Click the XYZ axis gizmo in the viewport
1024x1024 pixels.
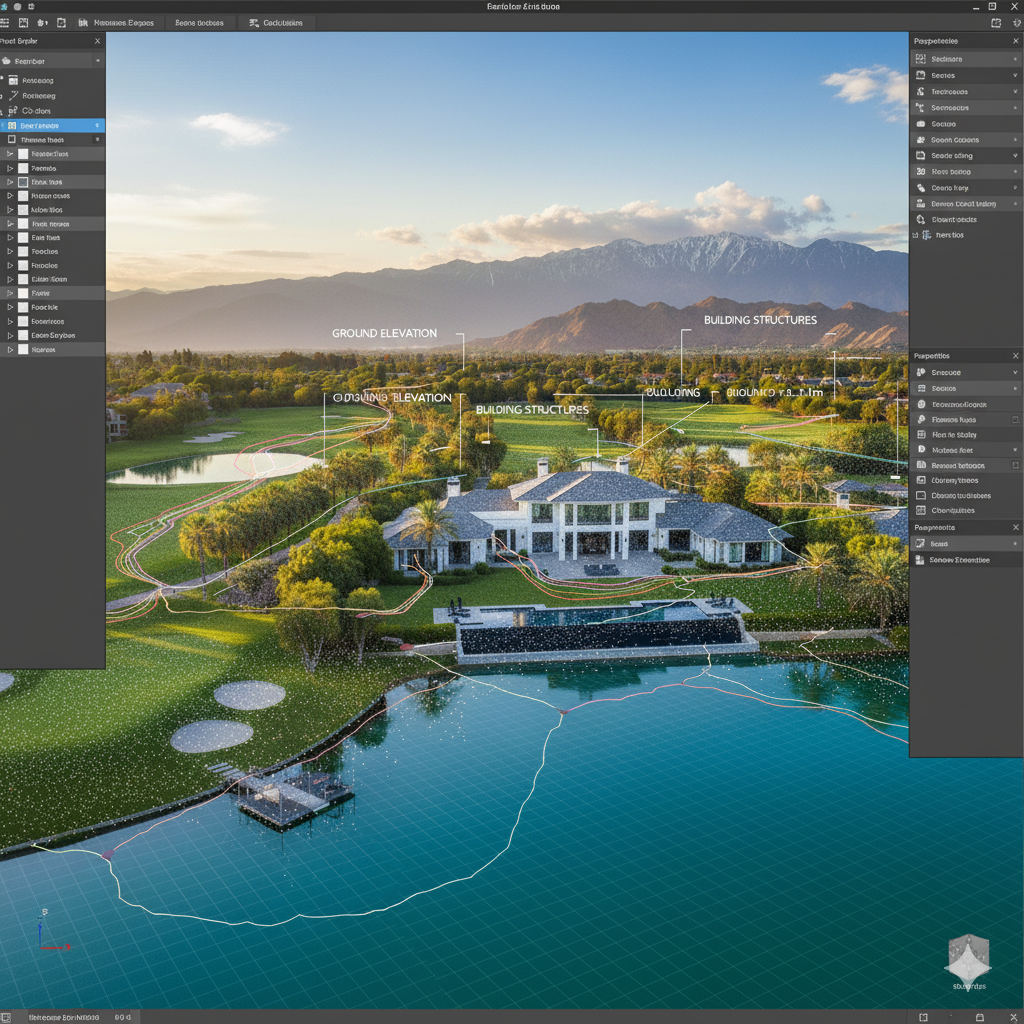click(46, 931)
